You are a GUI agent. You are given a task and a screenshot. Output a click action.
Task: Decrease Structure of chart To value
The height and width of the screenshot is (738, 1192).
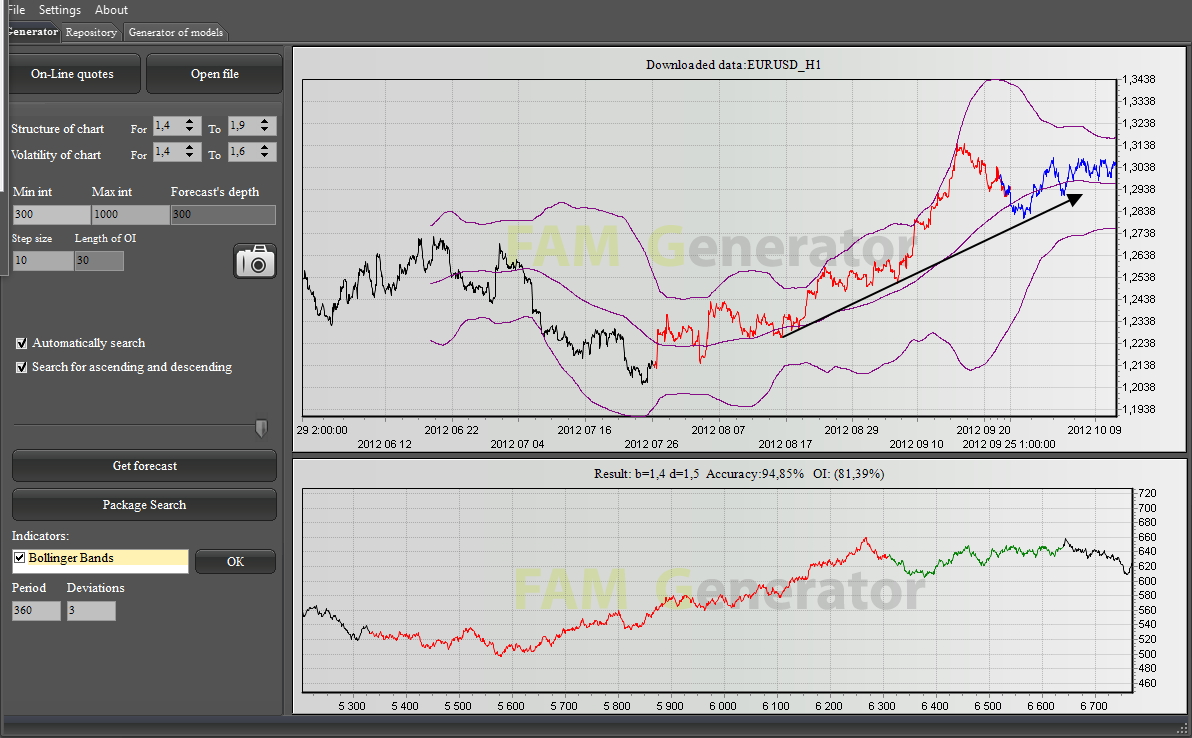pyautogui.click(x=265, y=131)
